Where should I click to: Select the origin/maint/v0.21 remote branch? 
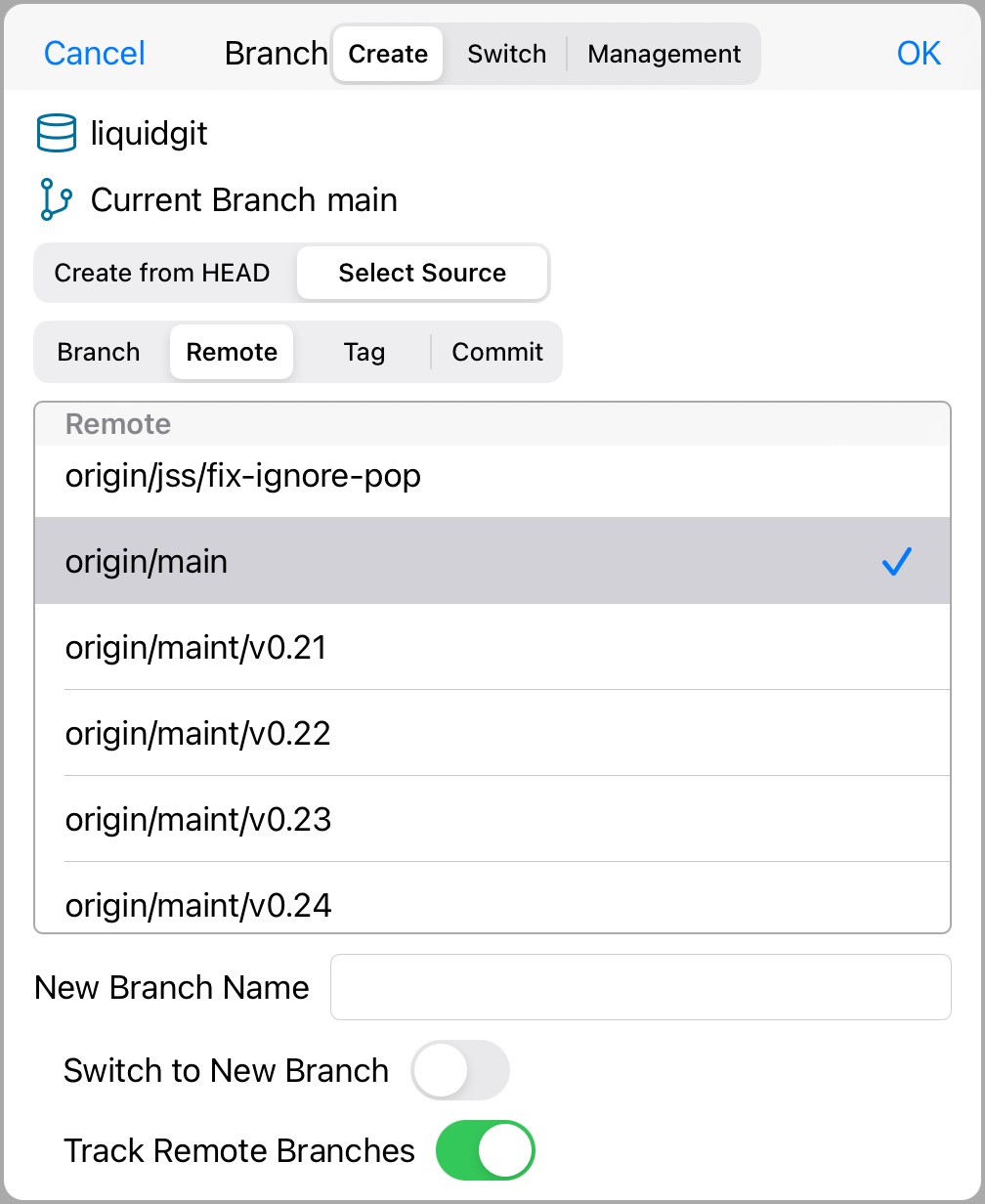tap(195, 647)
